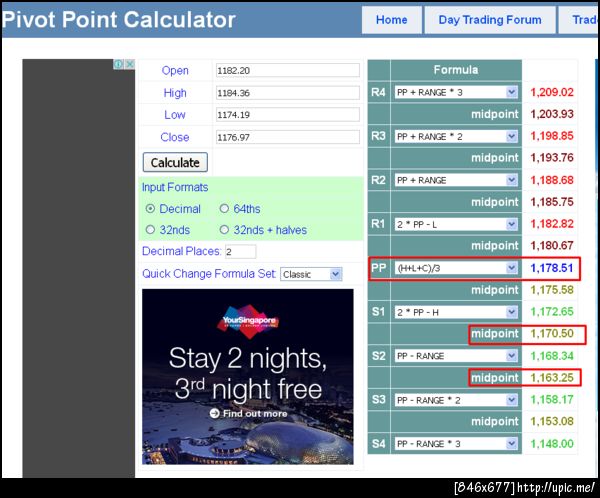Select the 32nds input format
The height and width of the screenshot is (498, 600).
[x=150, y=230]
